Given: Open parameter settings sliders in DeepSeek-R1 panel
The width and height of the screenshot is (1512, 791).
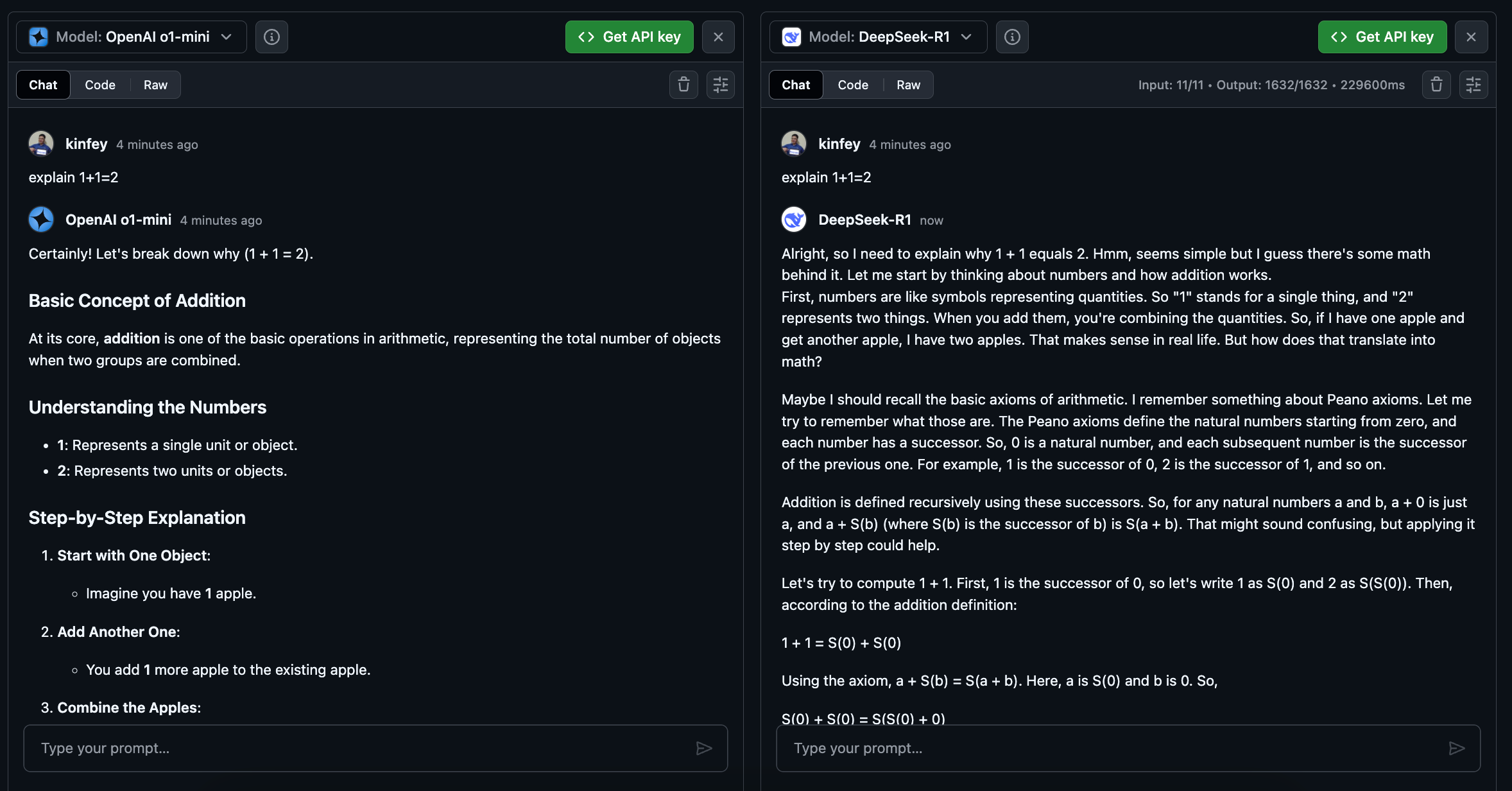Looking at the screenshot, I should (x=1473, y=85).
